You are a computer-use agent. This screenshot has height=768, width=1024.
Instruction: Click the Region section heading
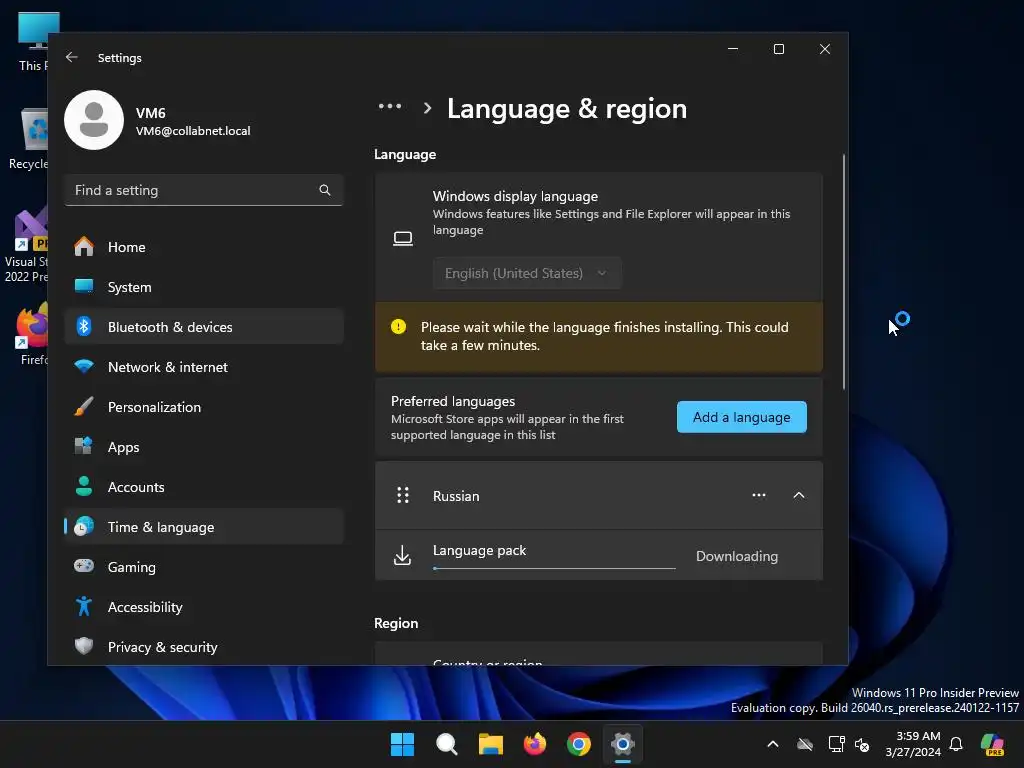[396, 623]
